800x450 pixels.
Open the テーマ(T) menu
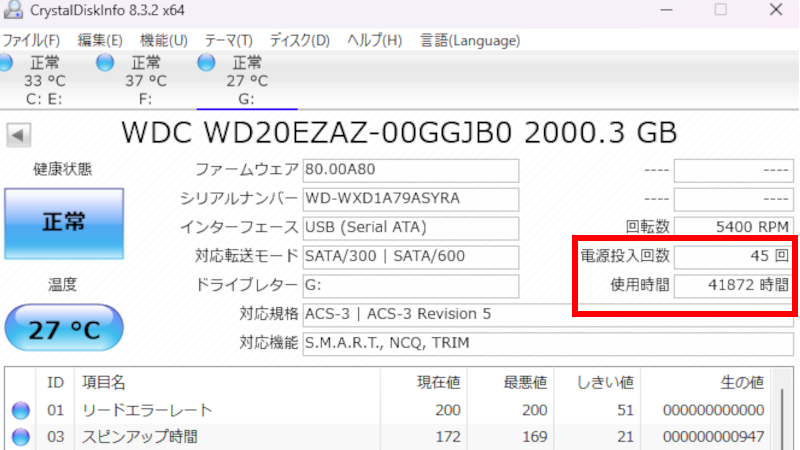229,40
